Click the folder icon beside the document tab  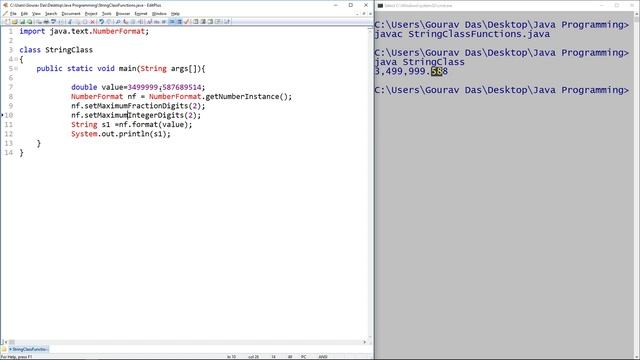(4, 349)
